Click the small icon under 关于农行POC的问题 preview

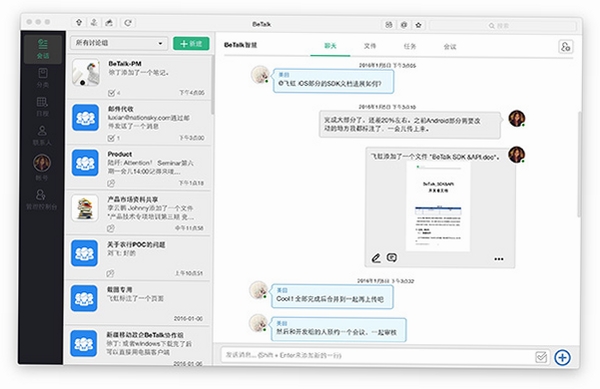[111, 273]
